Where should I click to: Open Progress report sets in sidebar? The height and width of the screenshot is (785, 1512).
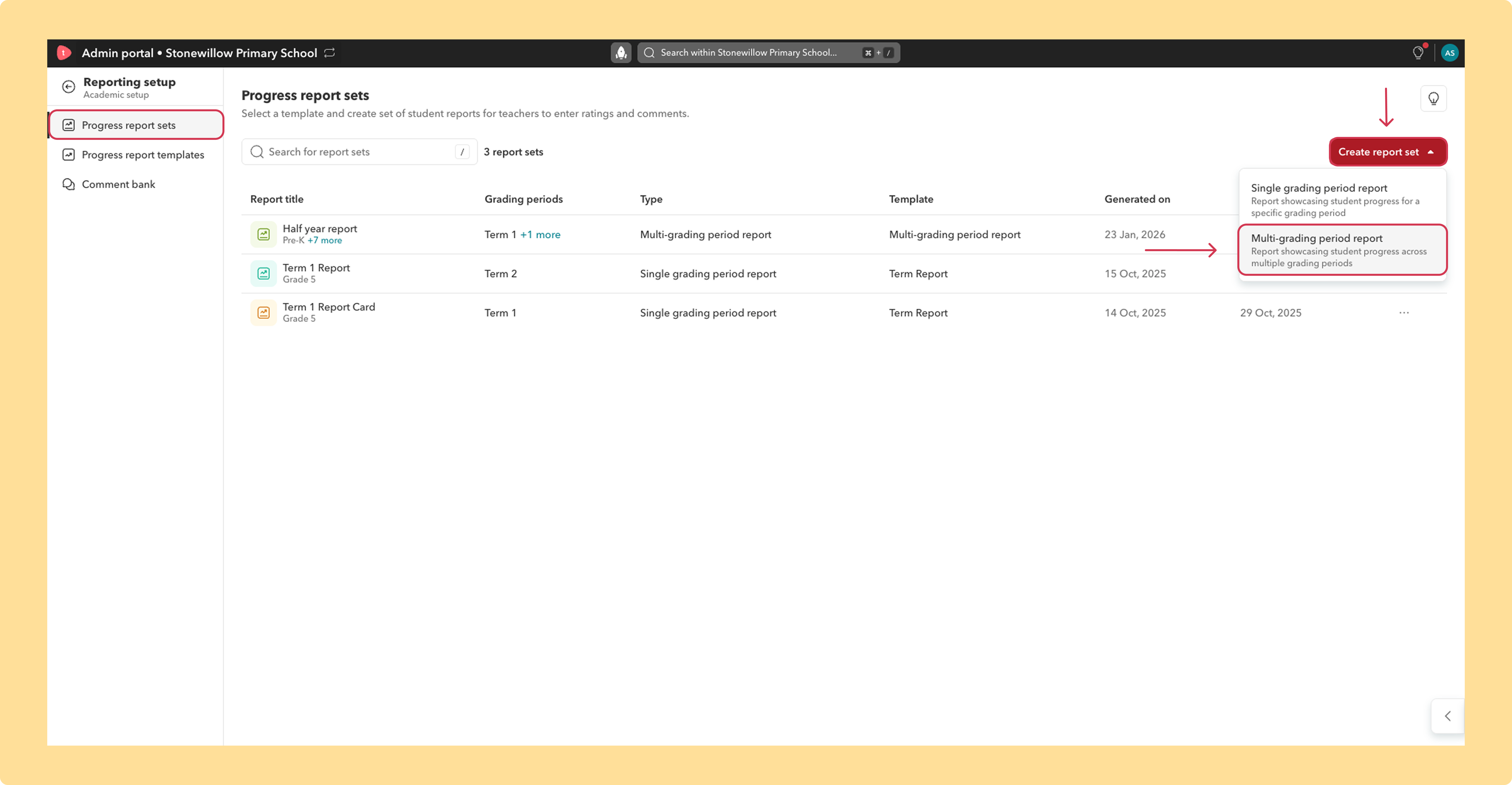click(x=136, y=125)
